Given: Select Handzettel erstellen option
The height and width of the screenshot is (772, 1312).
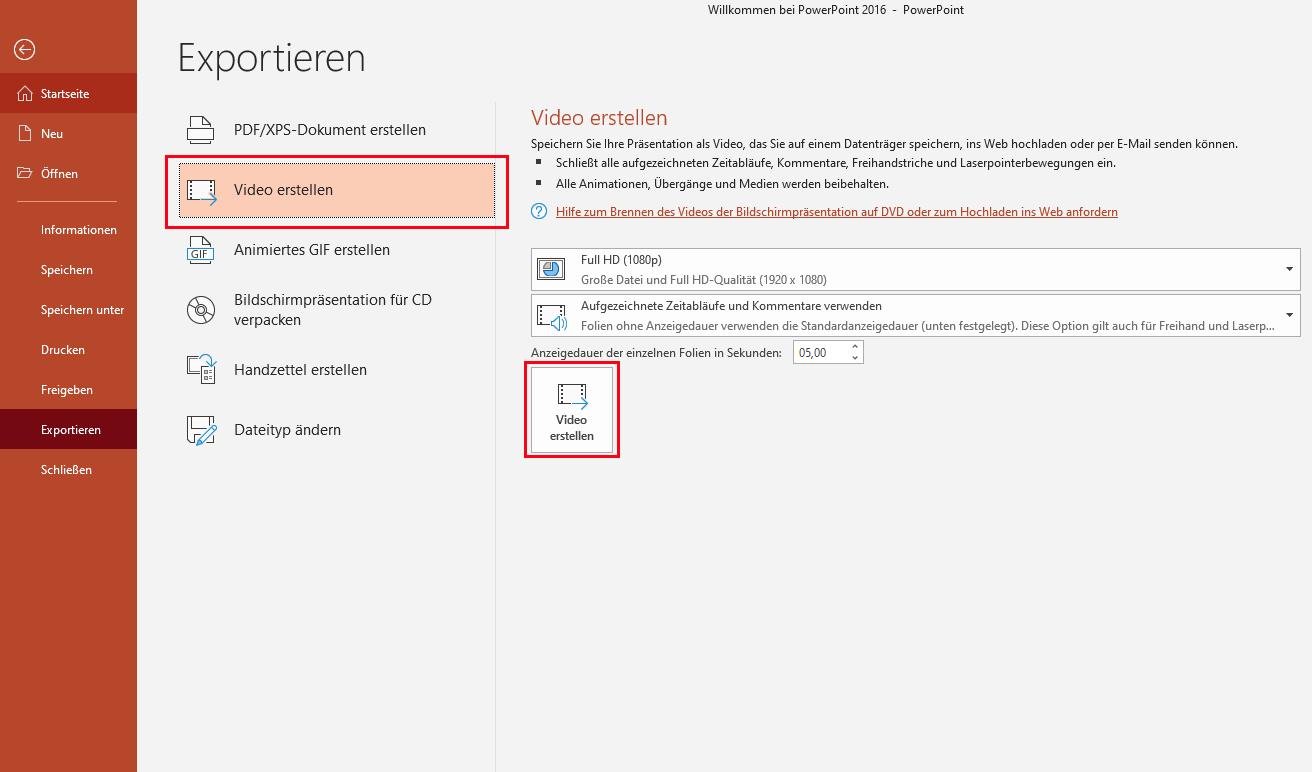Looking at the screenshot, I should [x=336, y=370].
